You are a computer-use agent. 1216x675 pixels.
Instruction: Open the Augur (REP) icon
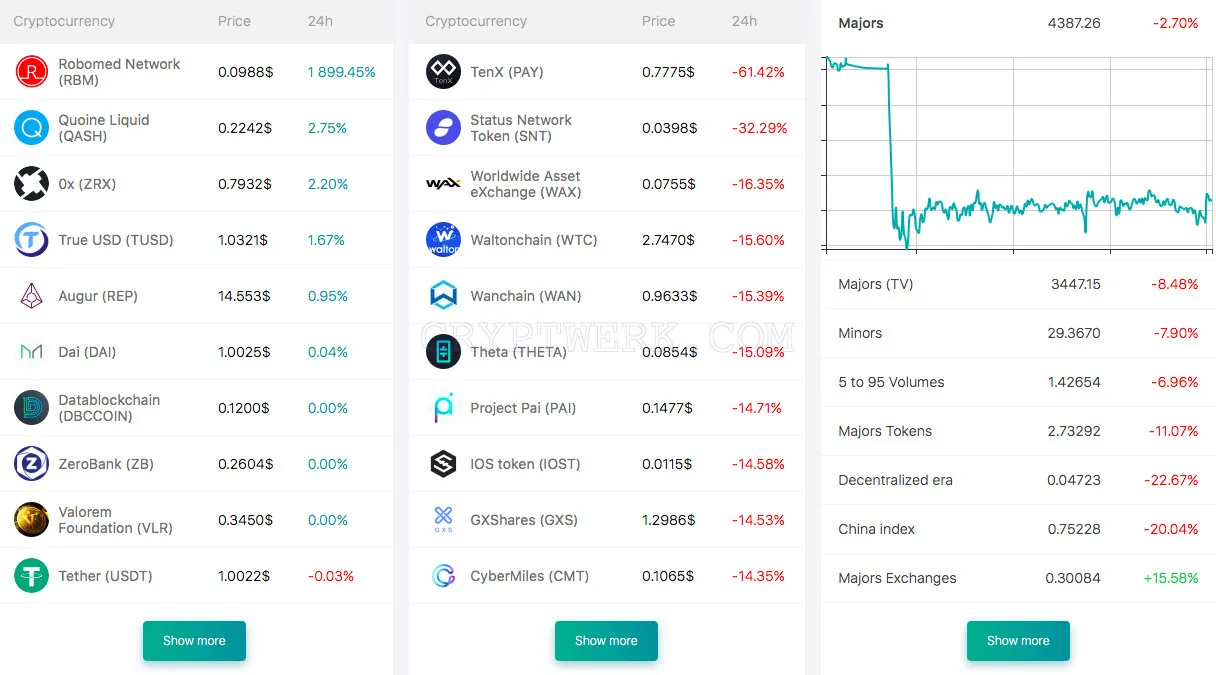(x=32, y=296)
